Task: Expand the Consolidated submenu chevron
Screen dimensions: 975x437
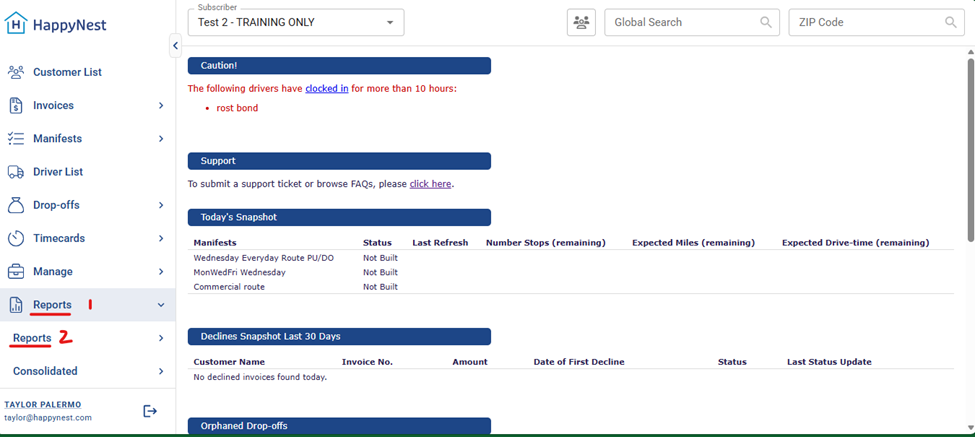Action: pyautogui.click(x=161, y=371)
